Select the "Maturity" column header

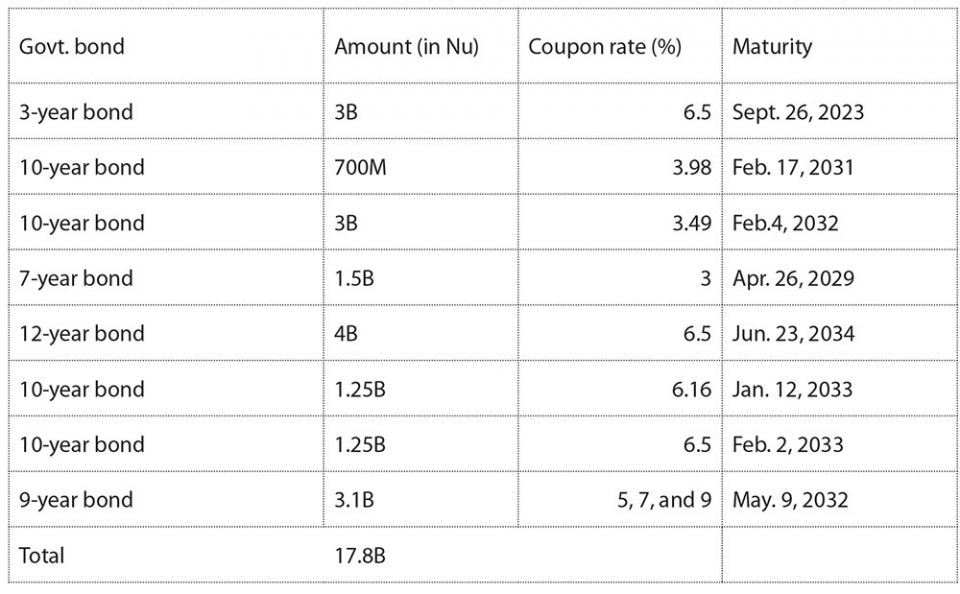click(772, 47)
